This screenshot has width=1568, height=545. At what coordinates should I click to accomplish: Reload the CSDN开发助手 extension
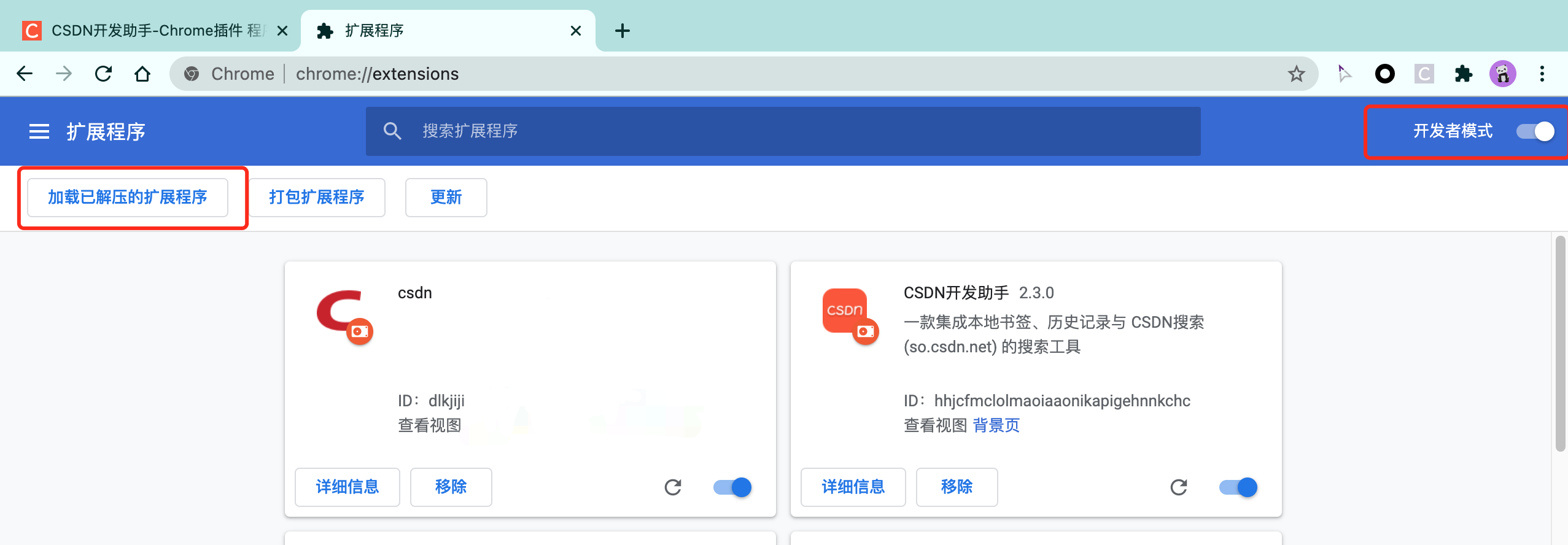1179,487
